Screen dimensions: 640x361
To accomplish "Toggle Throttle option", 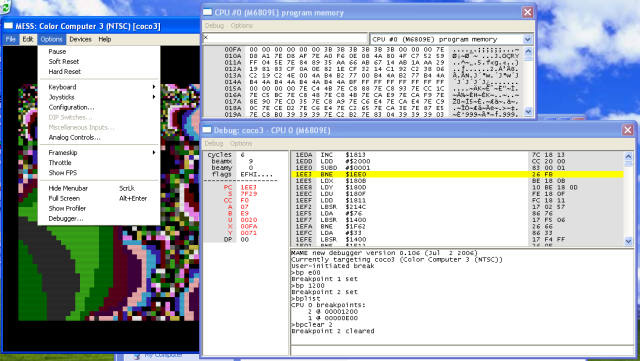I will 98,163.
